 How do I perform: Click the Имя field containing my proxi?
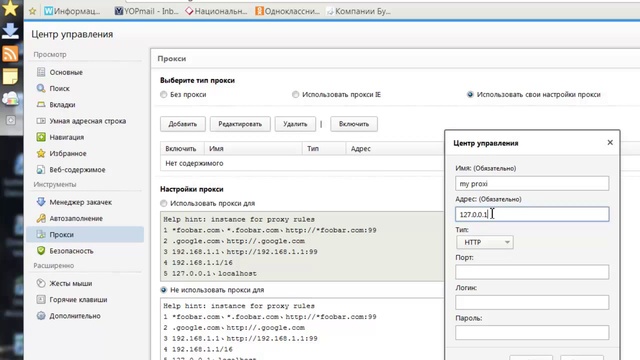[x=532, y=184]
